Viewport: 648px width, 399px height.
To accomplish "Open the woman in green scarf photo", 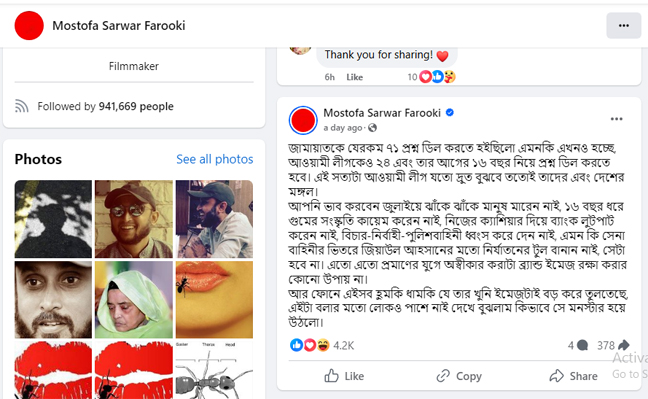I will 133,299.
